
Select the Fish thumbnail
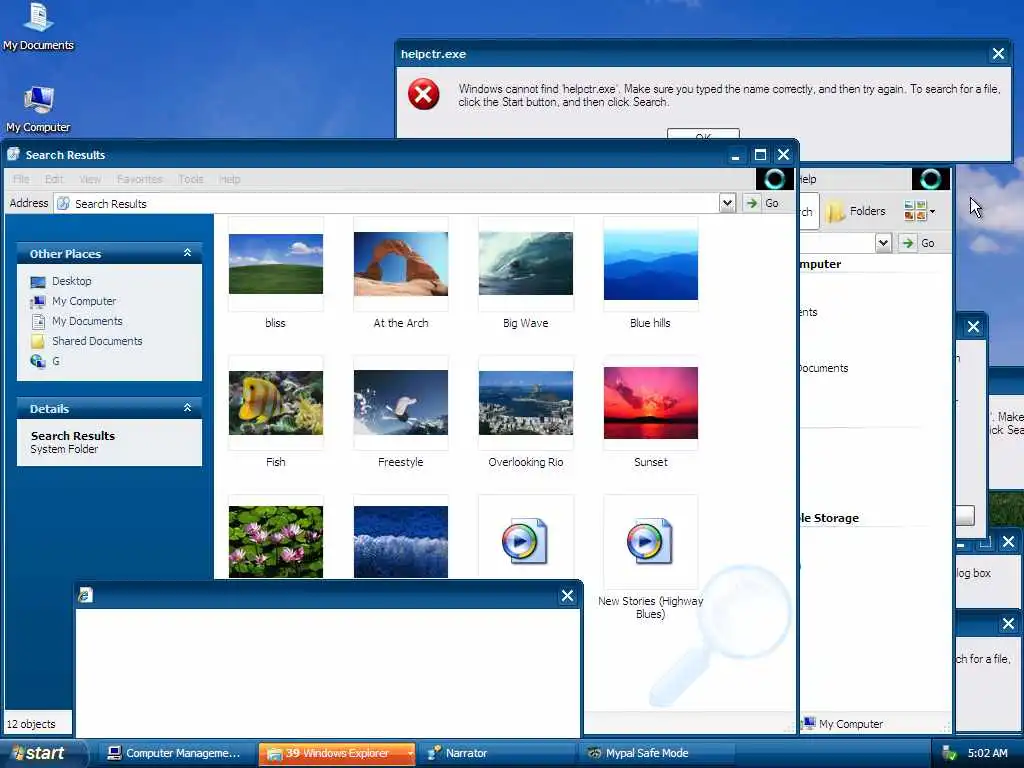276,403
